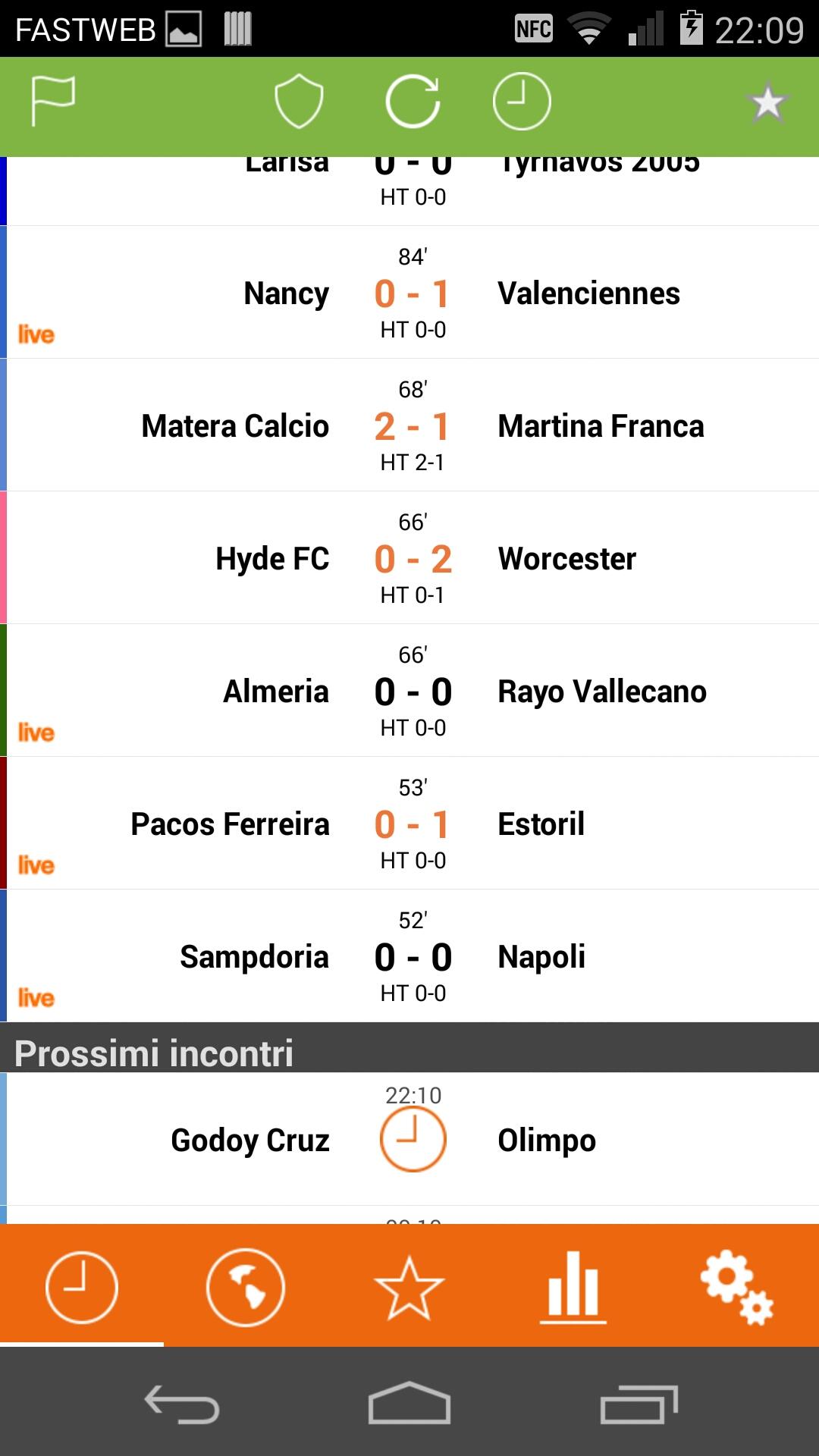Open the live matches clock tab

82,1287
